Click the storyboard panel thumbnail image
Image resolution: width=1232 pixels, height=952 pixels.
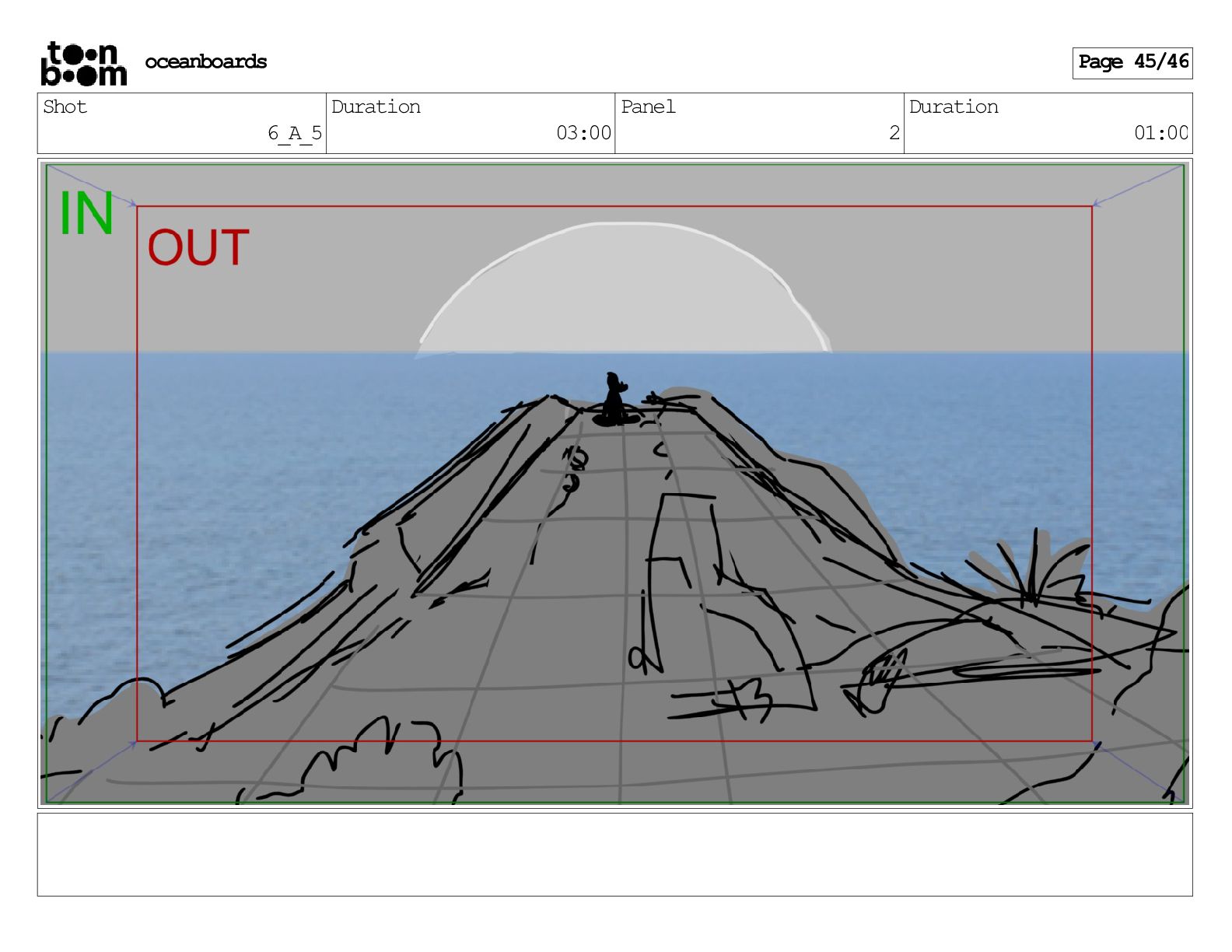(614, 482)
